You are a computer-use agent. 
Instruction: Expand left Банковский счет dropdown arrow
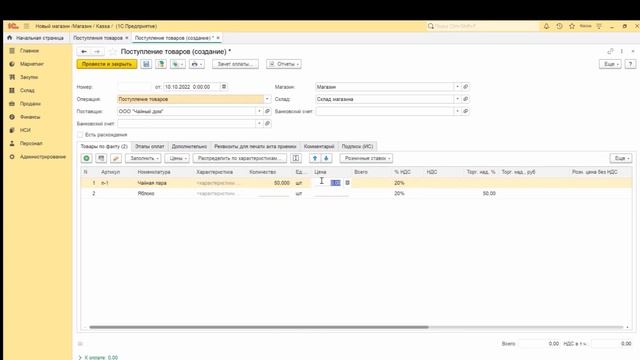[259, 123]
